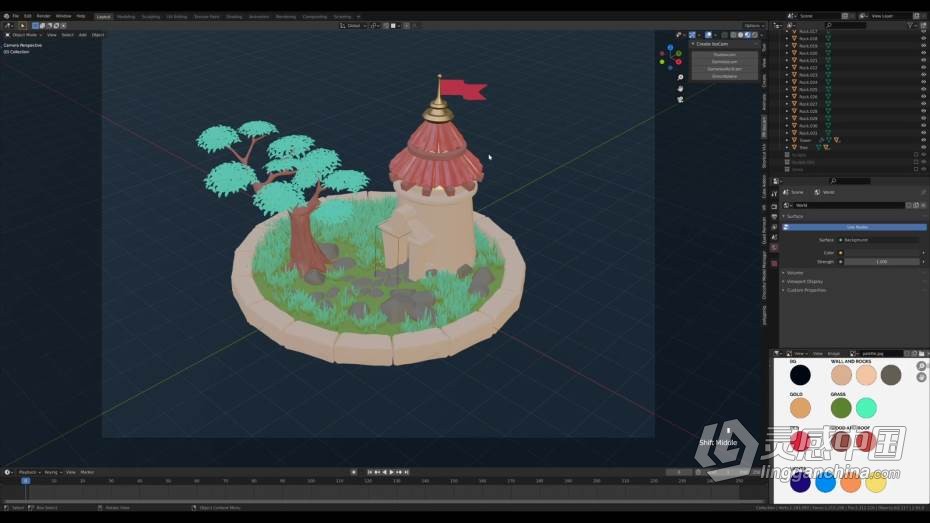Expand the Custom Properties panel

(x=804, y=290)
